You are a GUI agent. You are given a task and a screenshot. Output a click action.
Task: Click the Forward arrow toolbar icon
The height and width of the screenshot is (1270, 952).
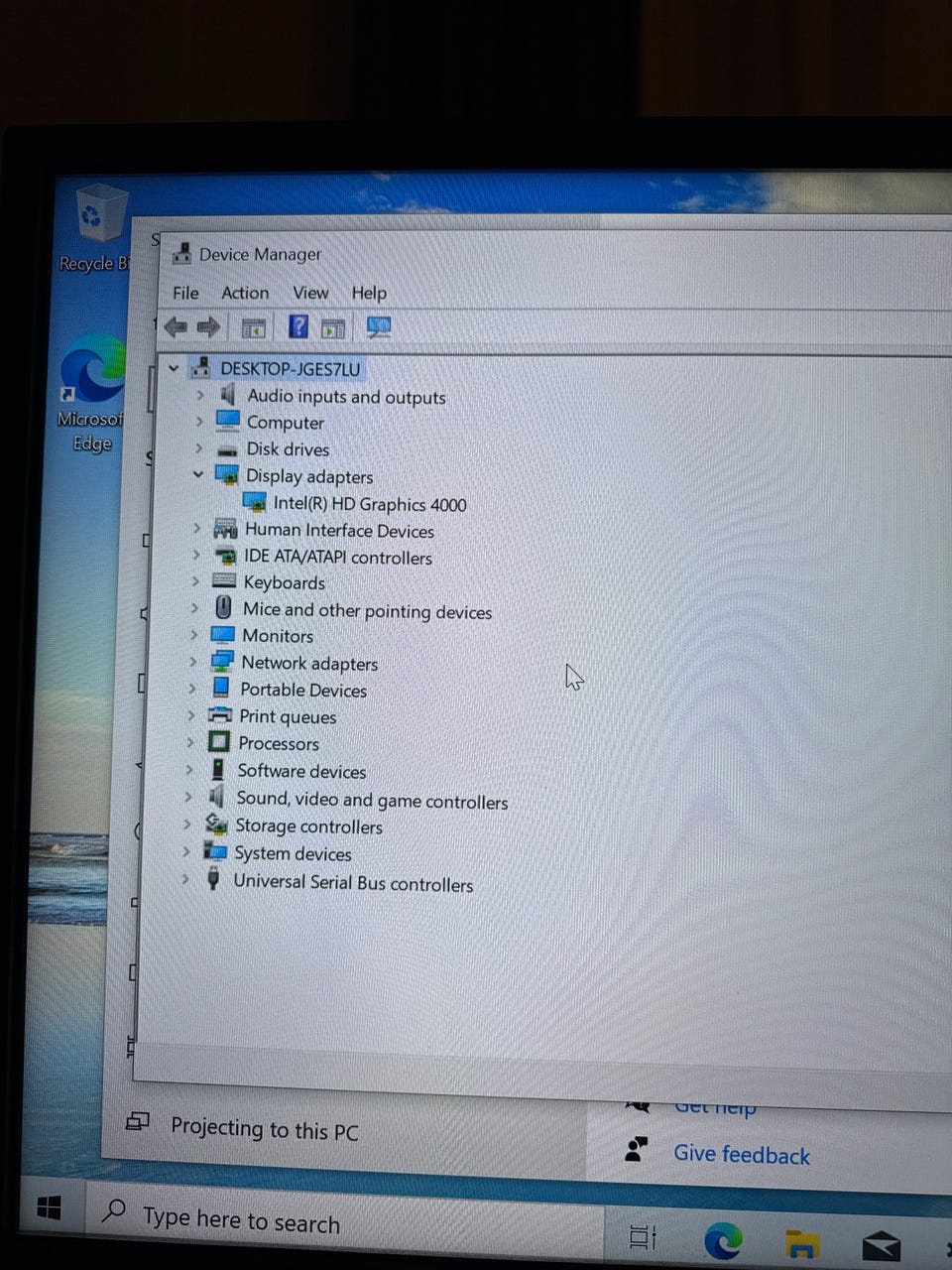click(208, 326)
